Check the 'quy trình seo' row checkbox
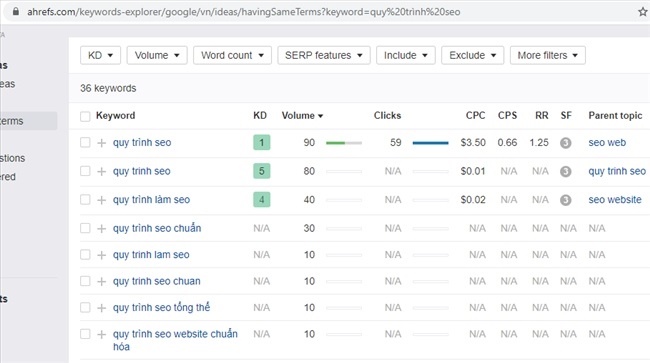 pyautogui.click(x=85, y=143)
